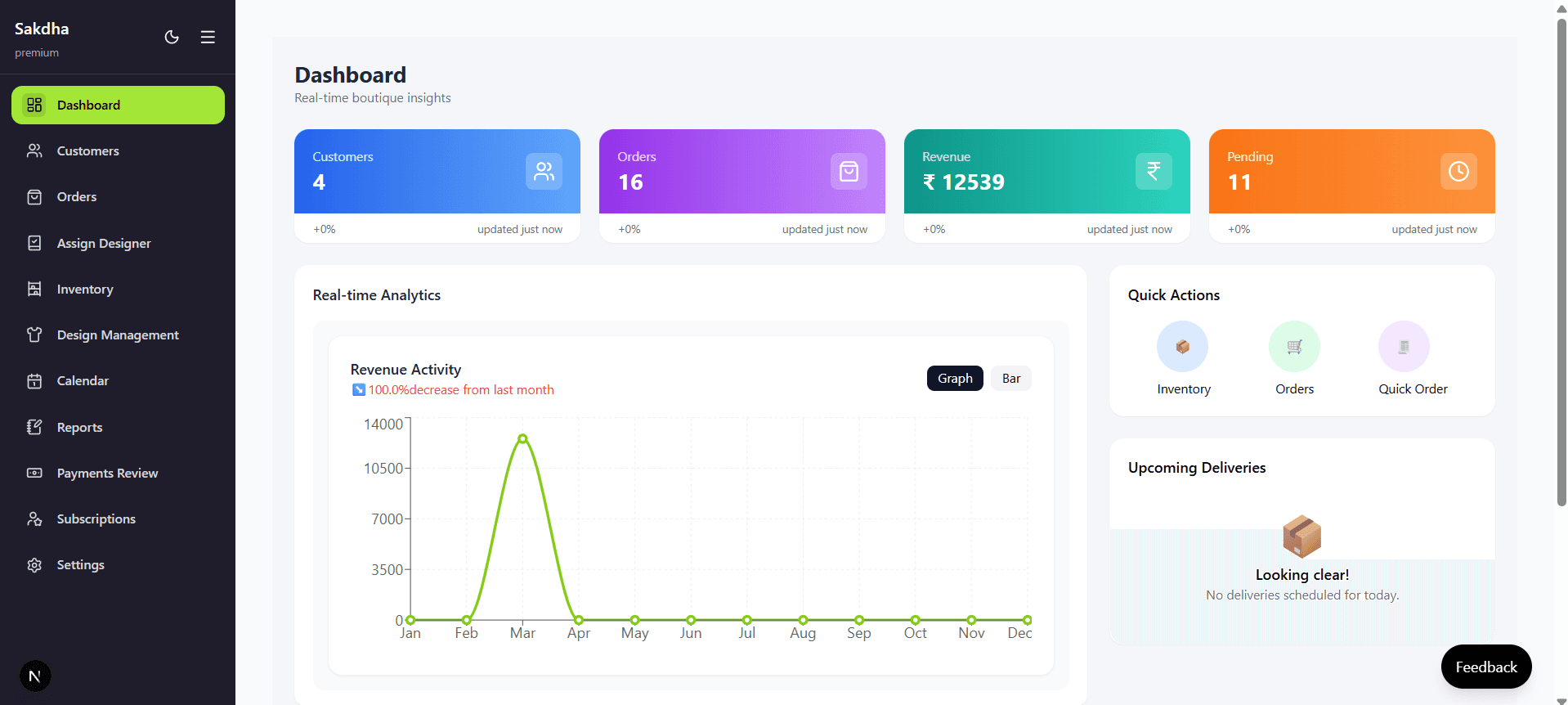Click the Calendar icon in sidebar
This screenshot has height=705, width=1568.
(x=34, y=380)
